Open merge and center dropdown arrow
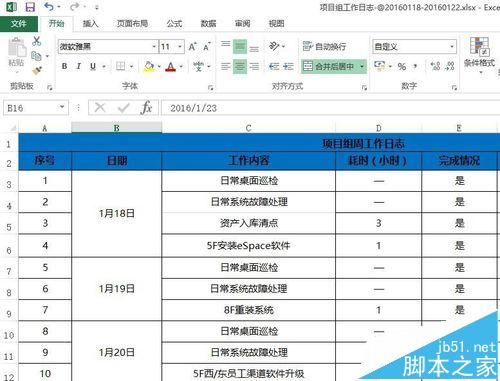The image size is (500, 381). pyautogui.click(x=362, y=66)
